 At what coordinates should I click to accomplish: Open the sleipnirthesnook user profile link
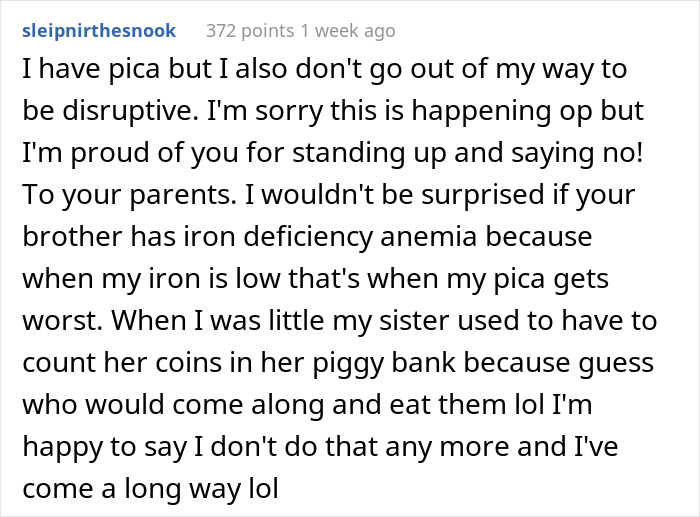[x=98, y=31]
